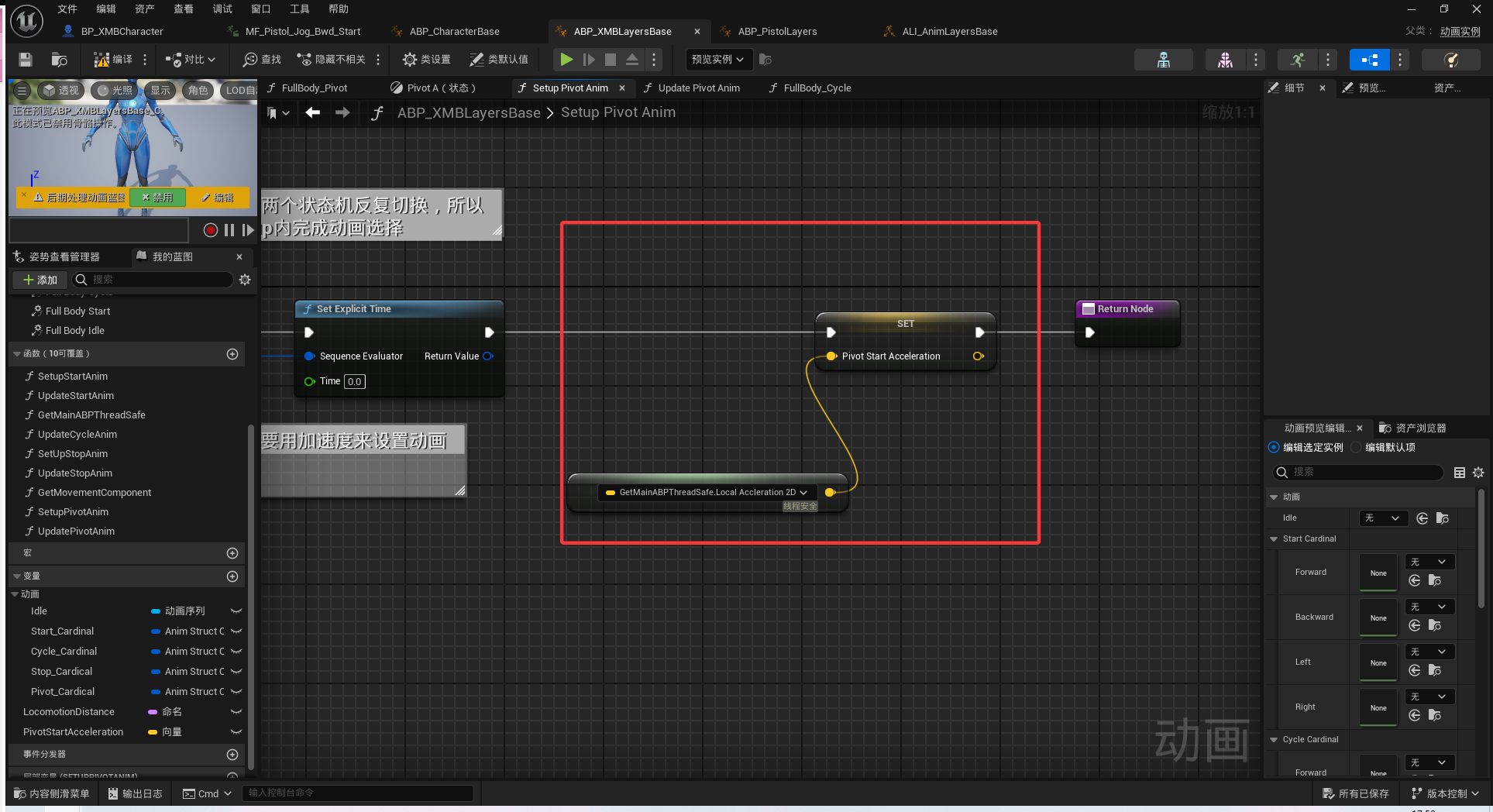Image resolution: width=1493 pixels, height=812 pixels.
Task: Open the 文件 file menu
Action: click(67, 9)
